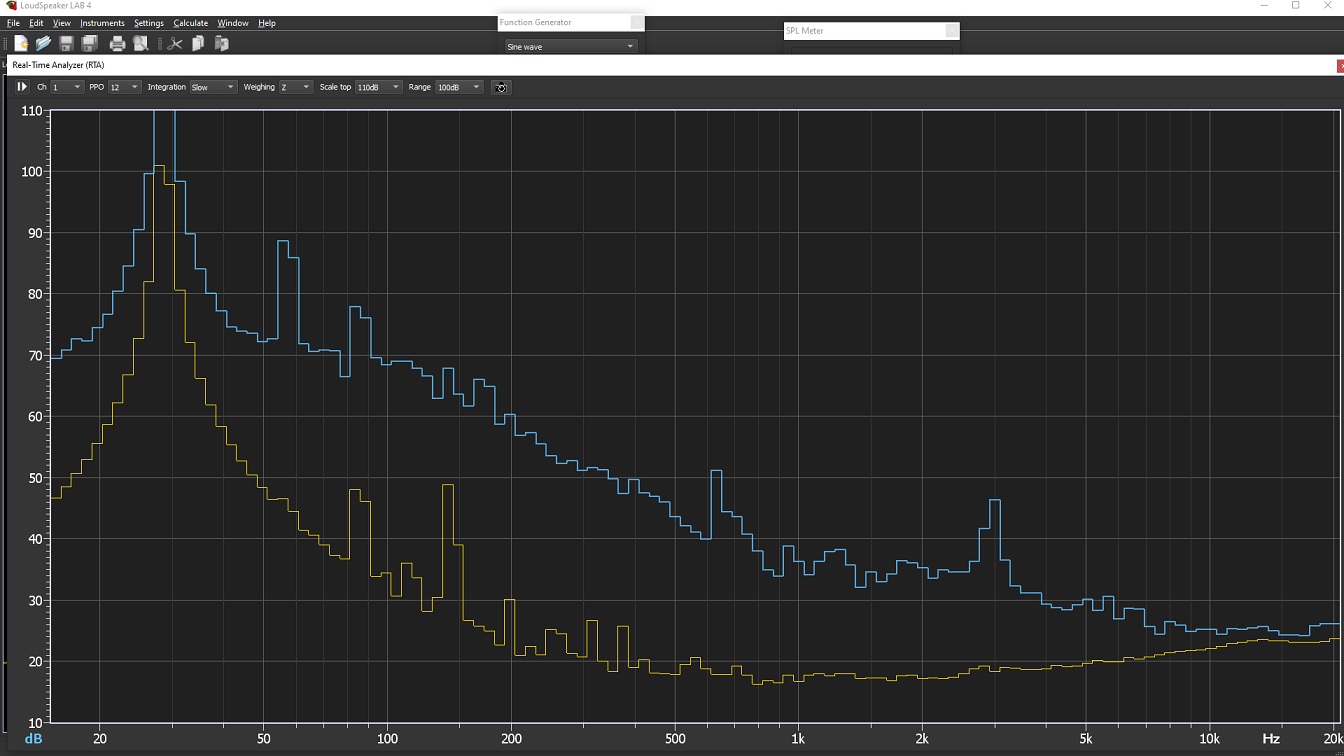Click the Paste toolbar icon
The image size is (1344, 756).
click(222, 44)
